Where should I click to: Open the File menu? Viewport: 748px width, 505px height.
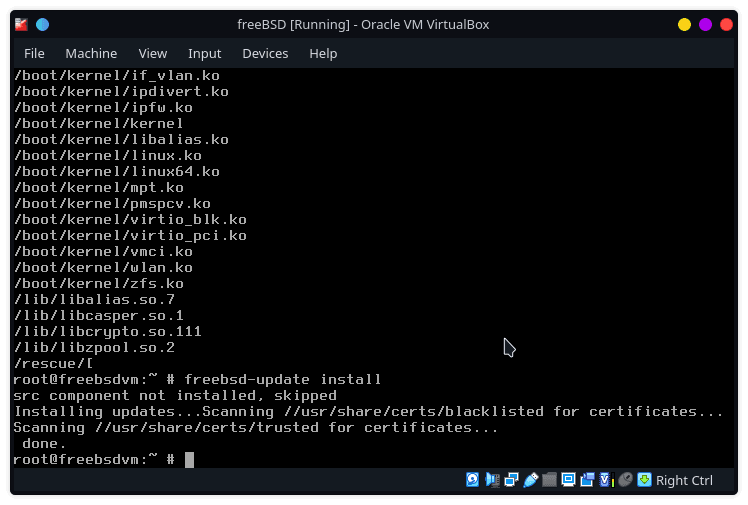point(34,53)
